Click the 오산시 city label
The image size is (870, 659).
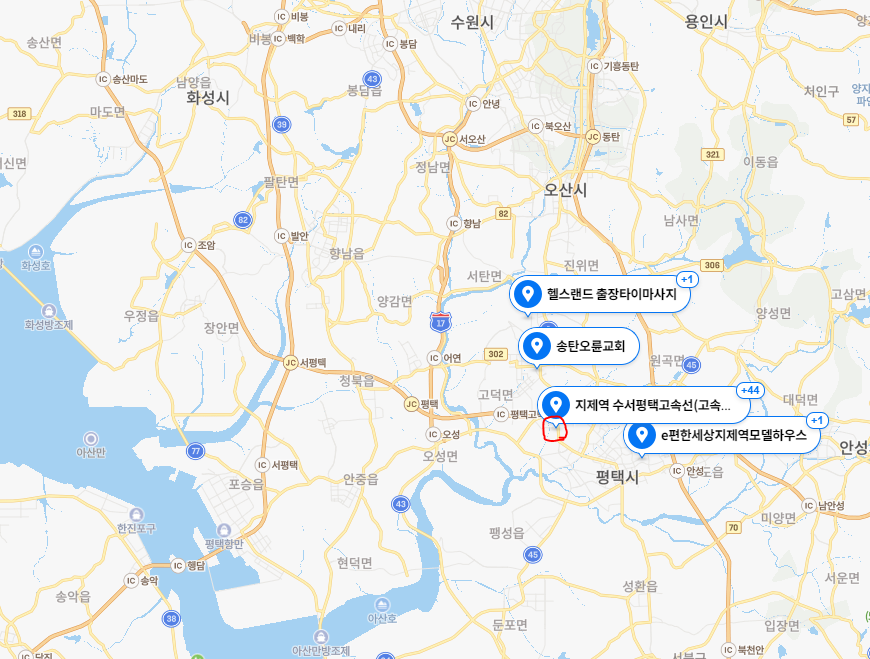(x=565, y=190)
